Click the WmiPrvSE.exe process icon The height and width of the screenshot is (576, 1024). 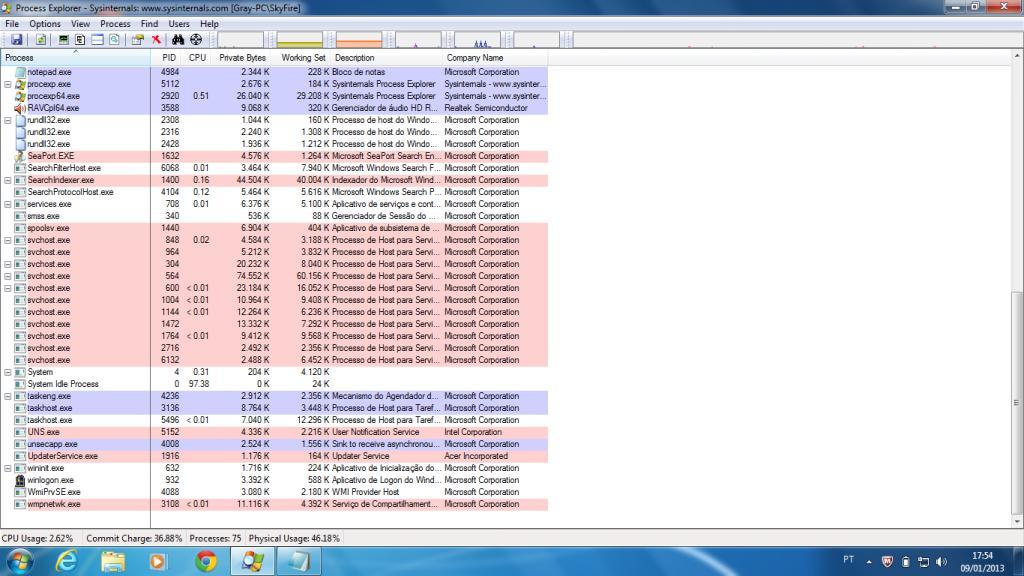[20, 492]
